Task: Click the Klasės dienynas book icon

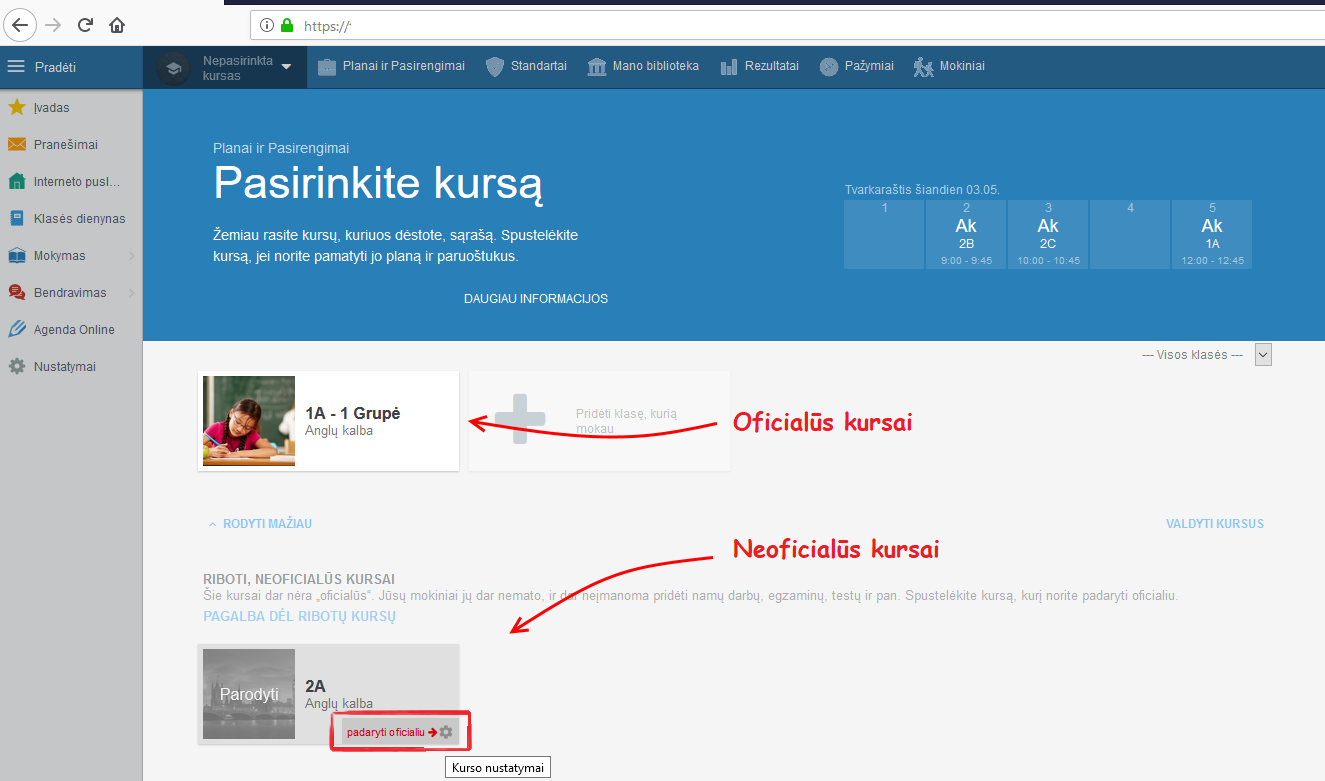Action: coord(16,219)
